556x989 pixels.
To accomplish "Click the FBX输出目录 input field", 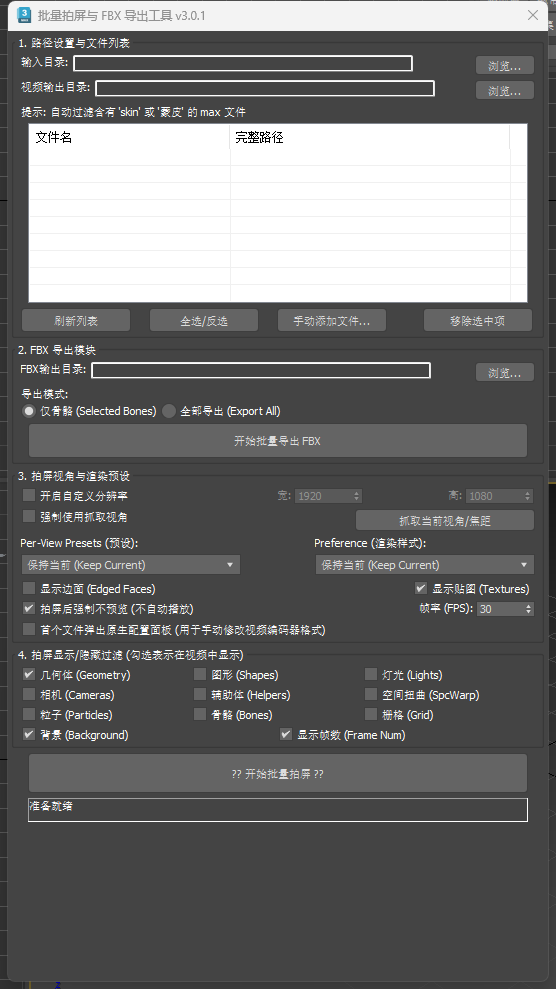I will 261,370.
